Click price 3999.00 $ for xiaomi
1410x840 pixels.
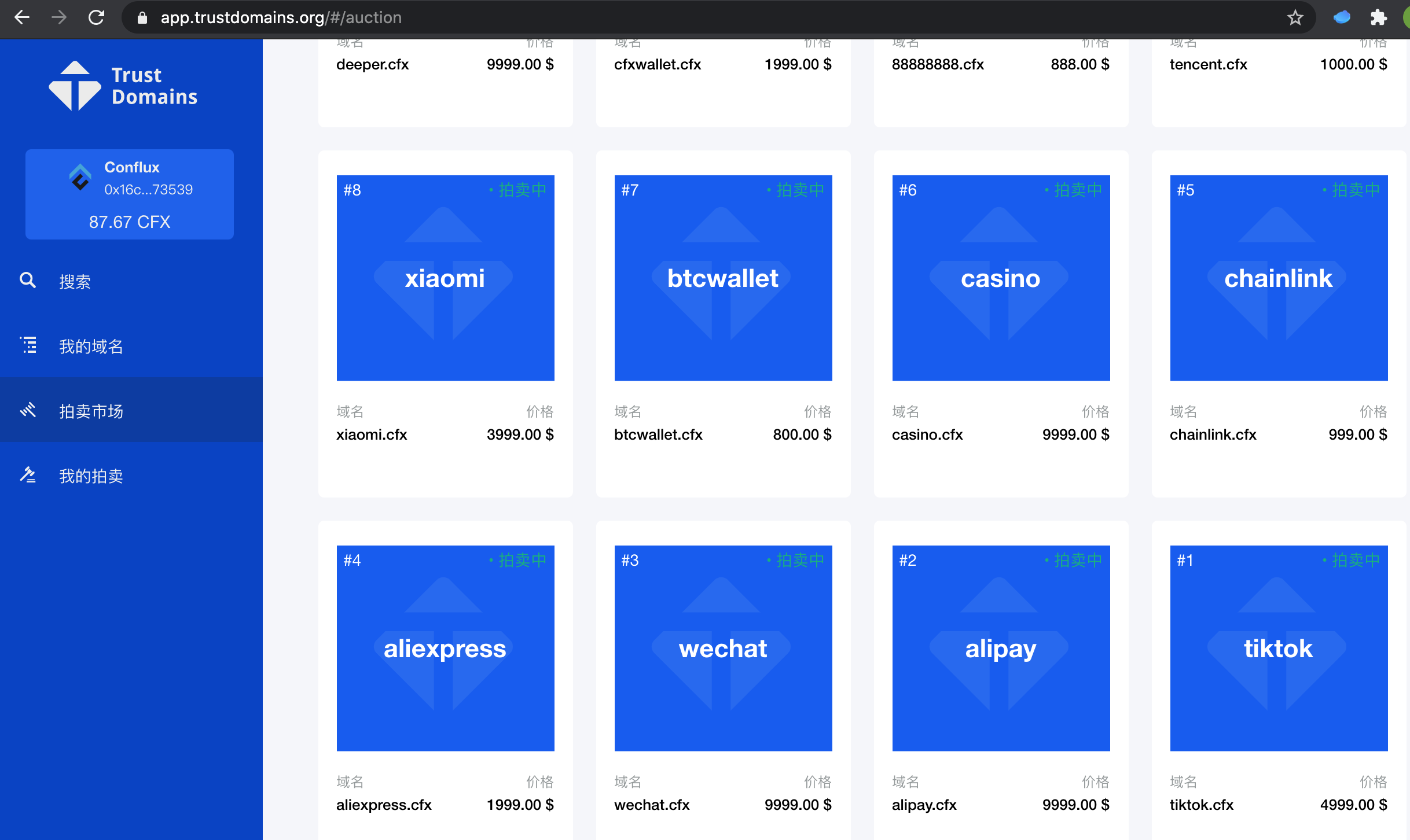[520, 434]
